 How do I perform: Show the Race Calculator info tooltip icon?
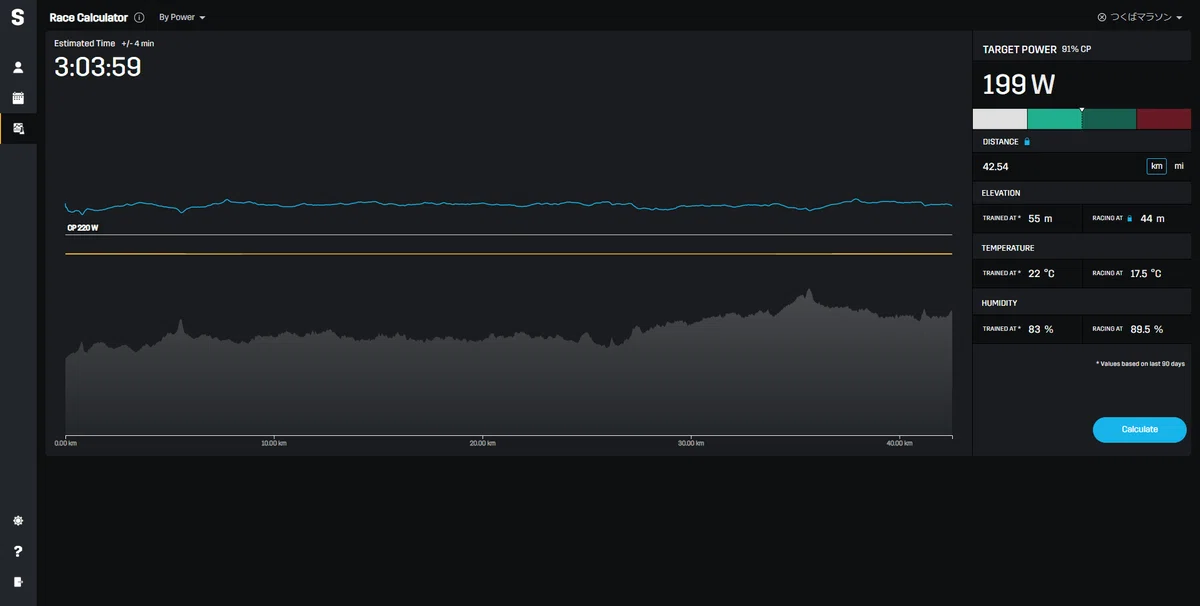point(139,18)
